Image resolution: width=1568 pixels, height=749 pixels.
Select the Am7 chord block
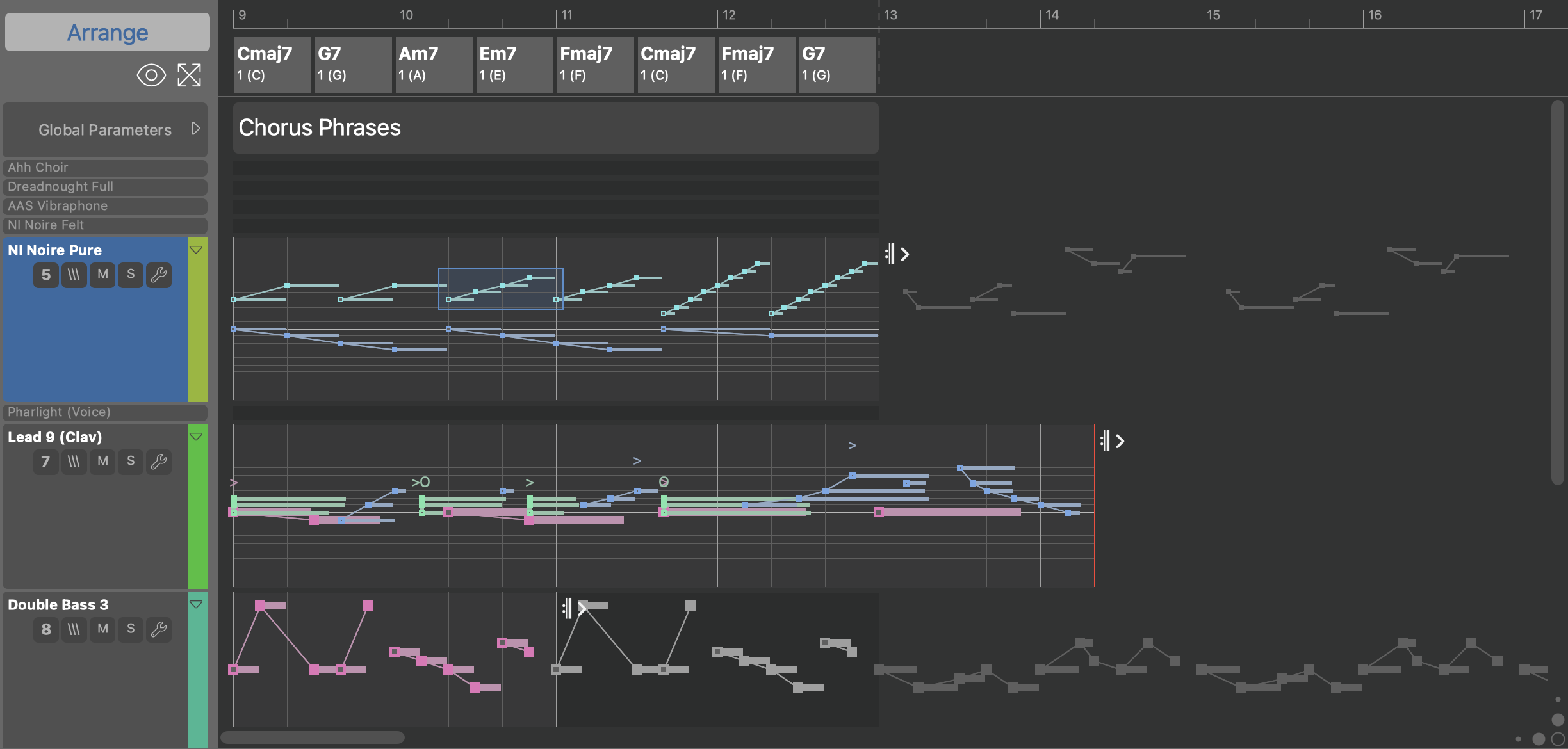(434, 65)
